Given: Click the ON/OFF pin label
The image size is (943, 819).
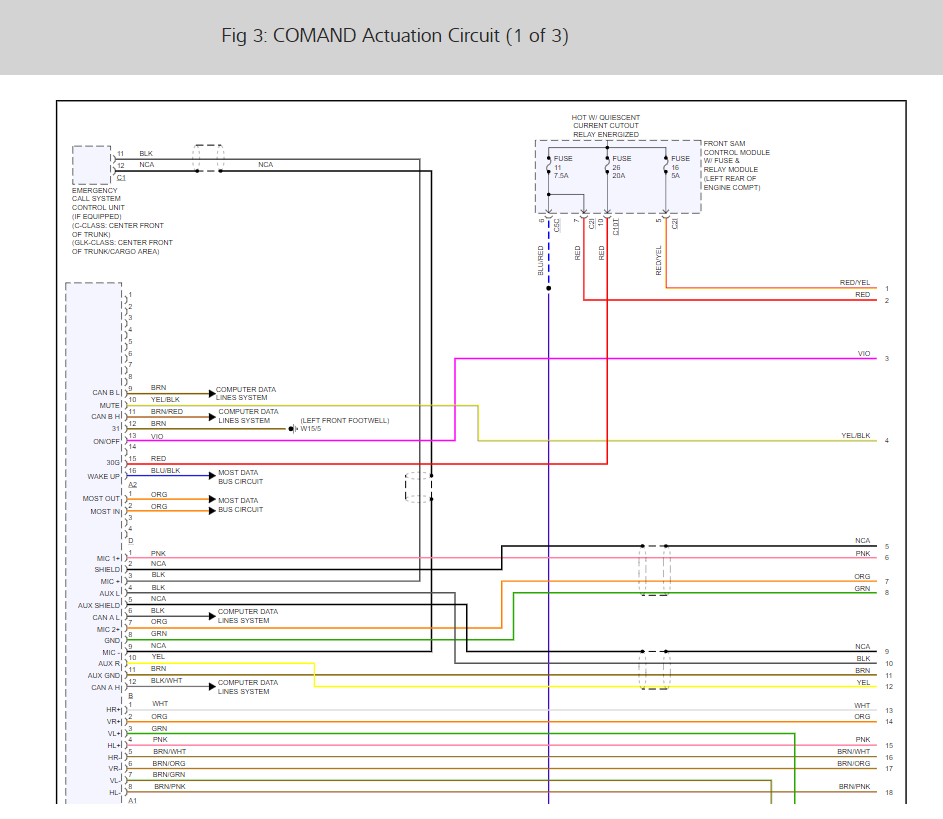Looking at the screenshot, I should pyautogui.click(x=106, y=441).
